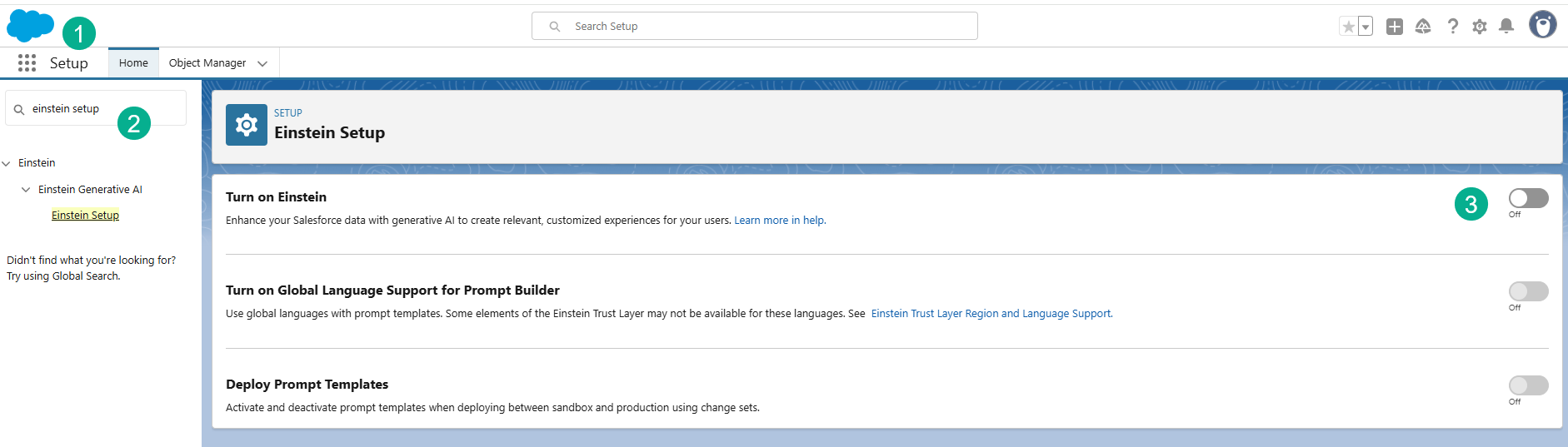Click the Salesforce cloud logo
Viewport: 1568px width, 447px height.
[x=30, y=26]
